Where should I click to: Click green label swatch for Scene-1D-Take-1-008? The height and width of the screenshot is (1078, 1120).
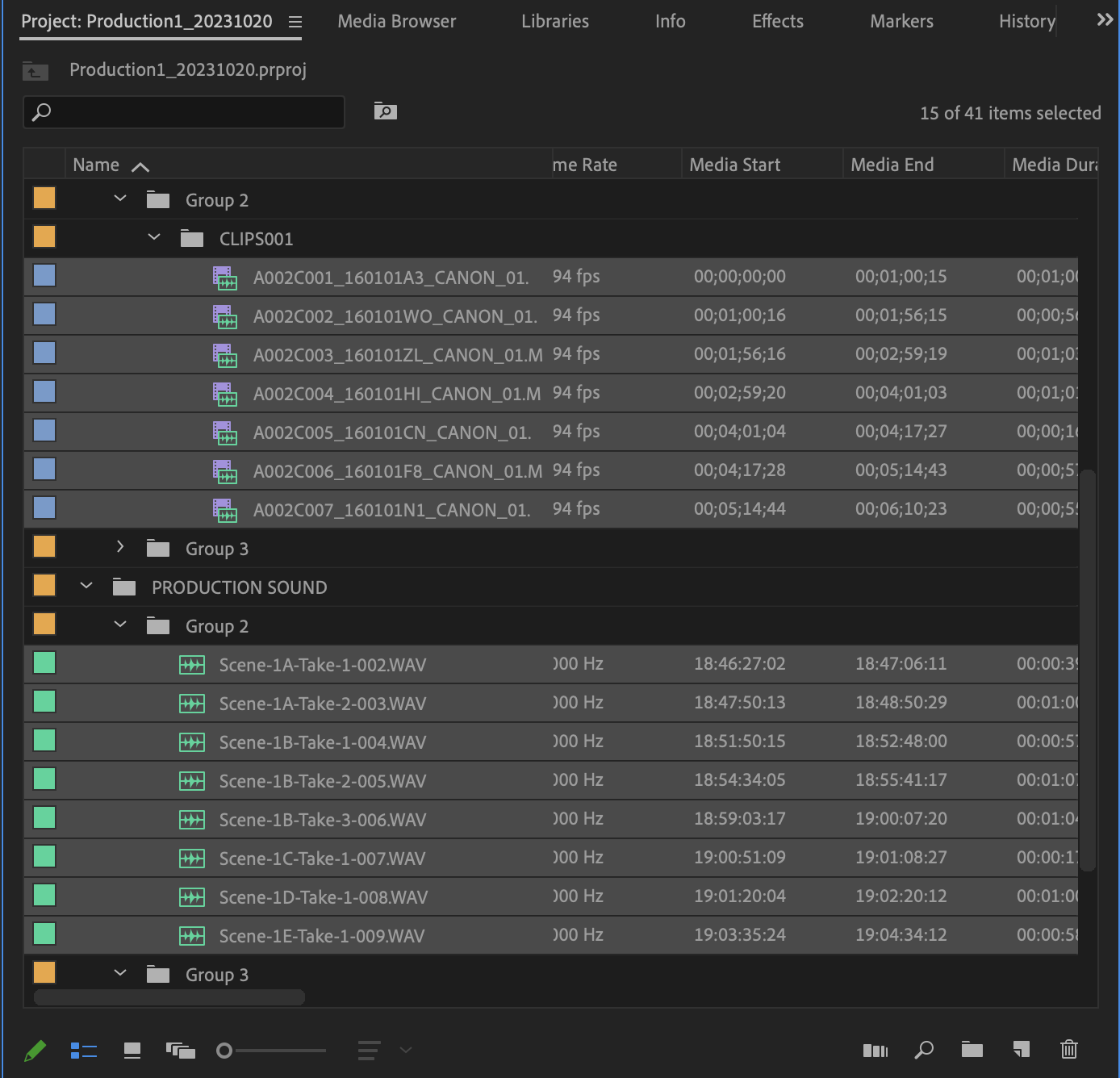(44, 895)
